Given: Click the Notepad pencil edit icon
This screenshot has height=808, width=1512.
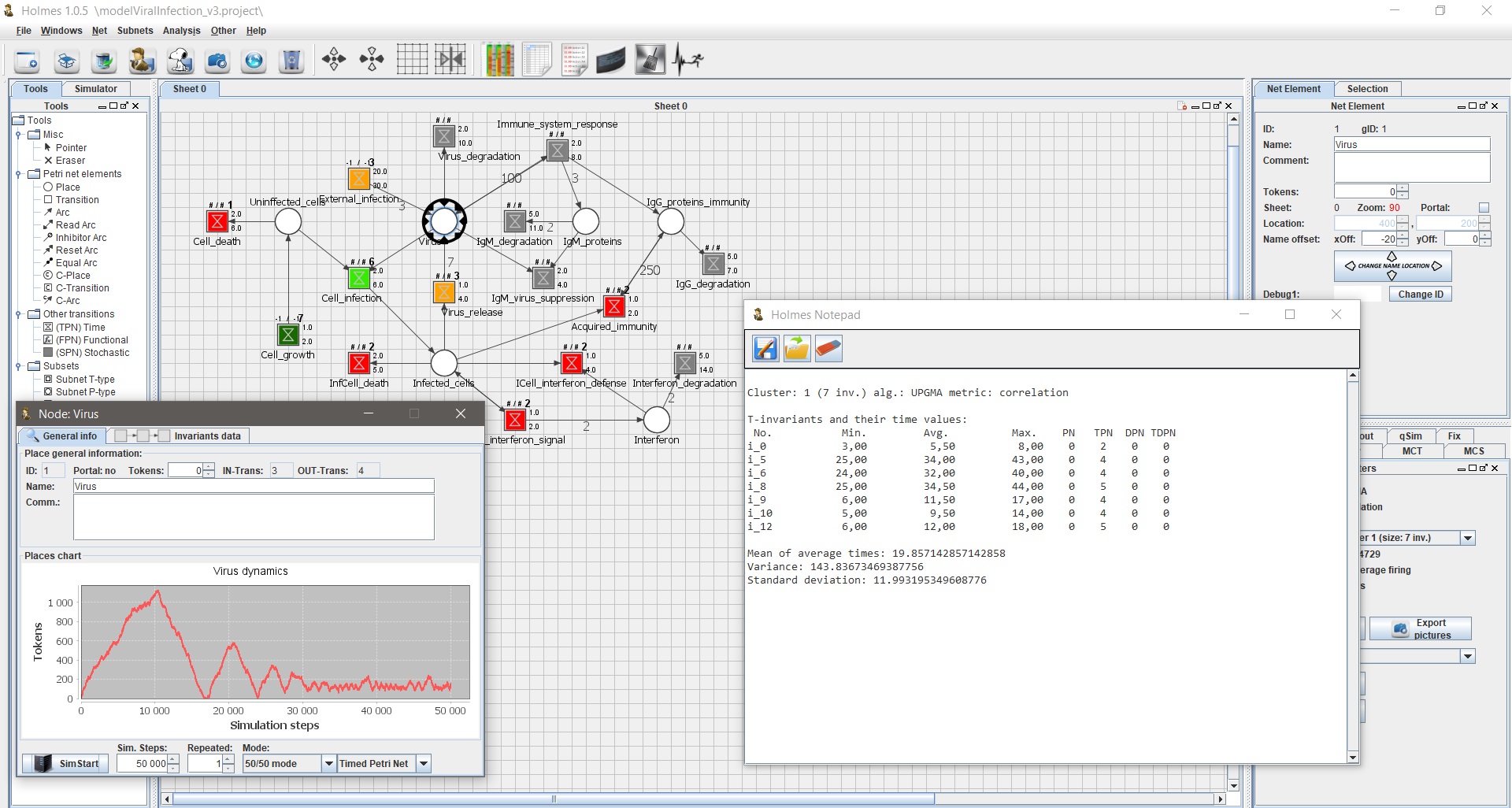Looking at the screenshot, I should pyautogui.click(x=765, y=348).
